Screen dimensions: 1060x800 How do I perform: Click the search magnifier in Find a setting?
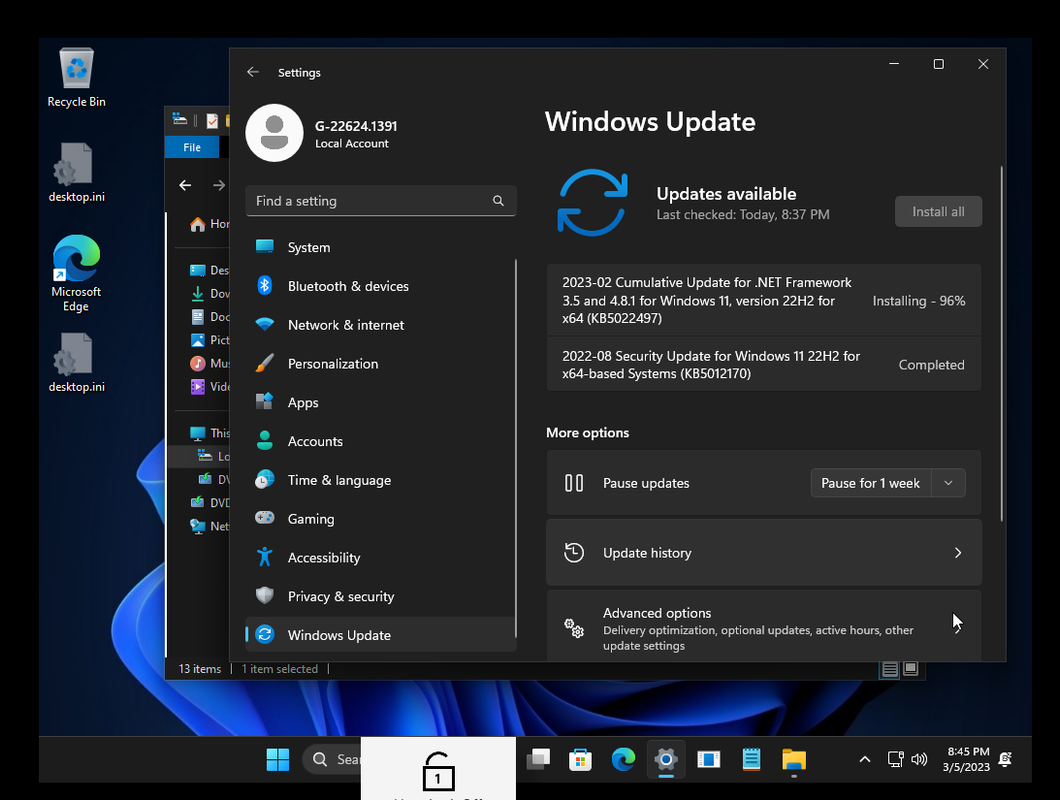click(498, 201)
